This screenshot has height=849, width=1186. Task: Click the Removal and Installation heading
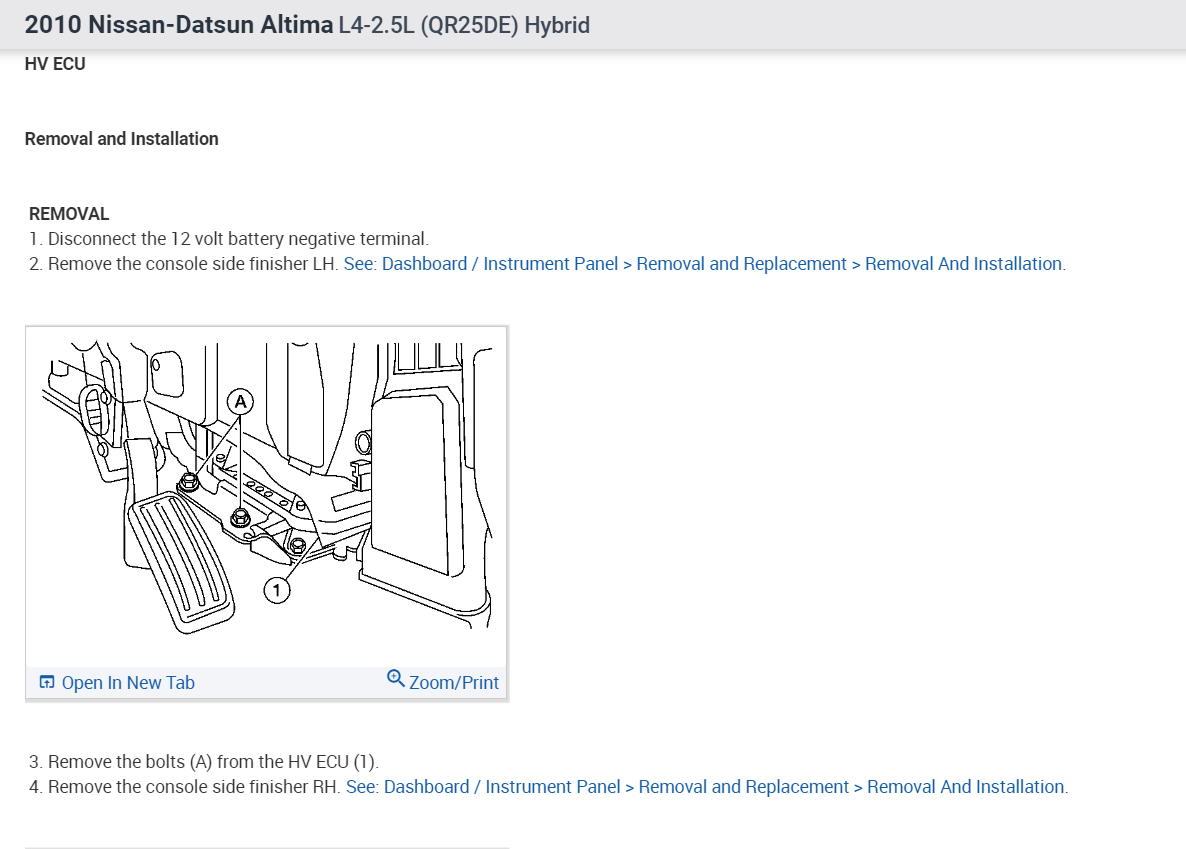pos(122,138)
